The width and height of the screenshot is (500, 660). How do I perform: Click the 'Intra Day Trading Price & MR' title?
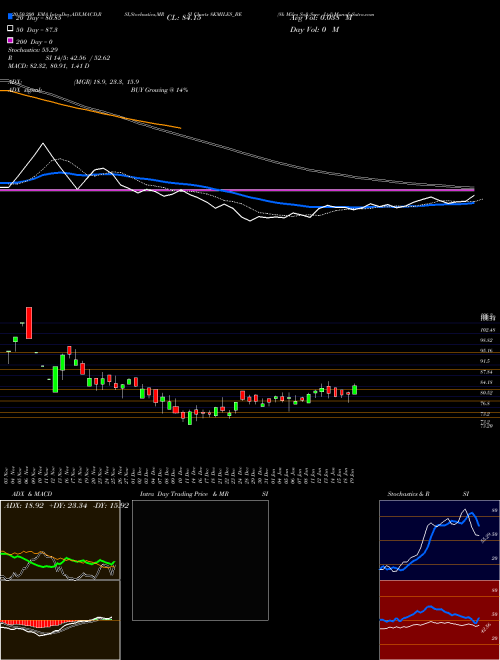[x=184, y=494]
